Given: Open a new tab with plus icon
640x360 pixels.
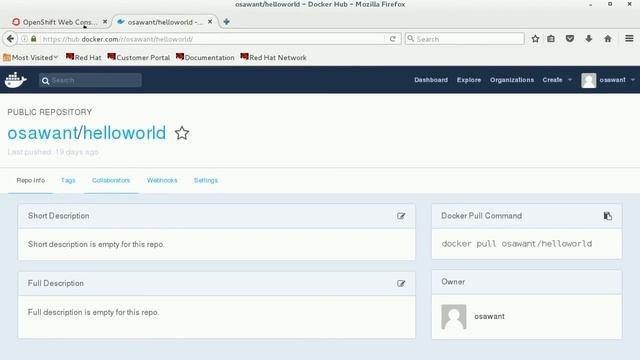Looking at the screenshot, I should click(226, 22).
